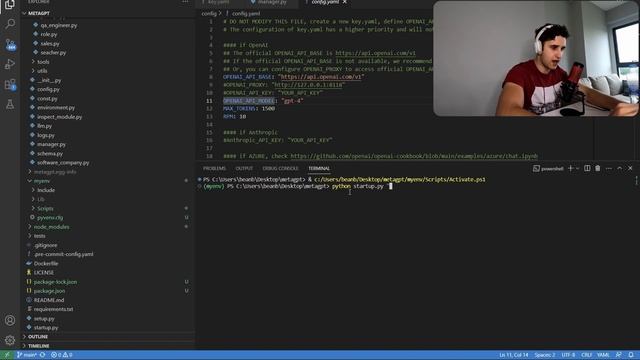Viewport: 640px width, 360px height.
Task: Maximize the panel with caret icon
Action: pyautogui.click(x=620, y=168)
